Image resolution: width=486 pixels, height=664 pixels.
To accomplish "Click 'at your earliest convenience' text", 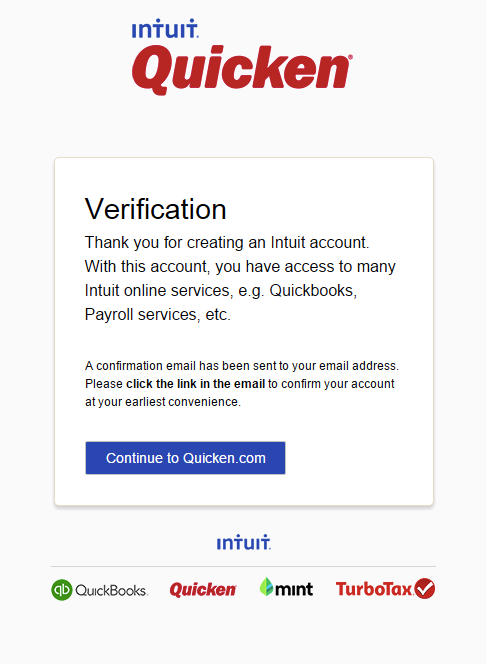I will point(163,401).
